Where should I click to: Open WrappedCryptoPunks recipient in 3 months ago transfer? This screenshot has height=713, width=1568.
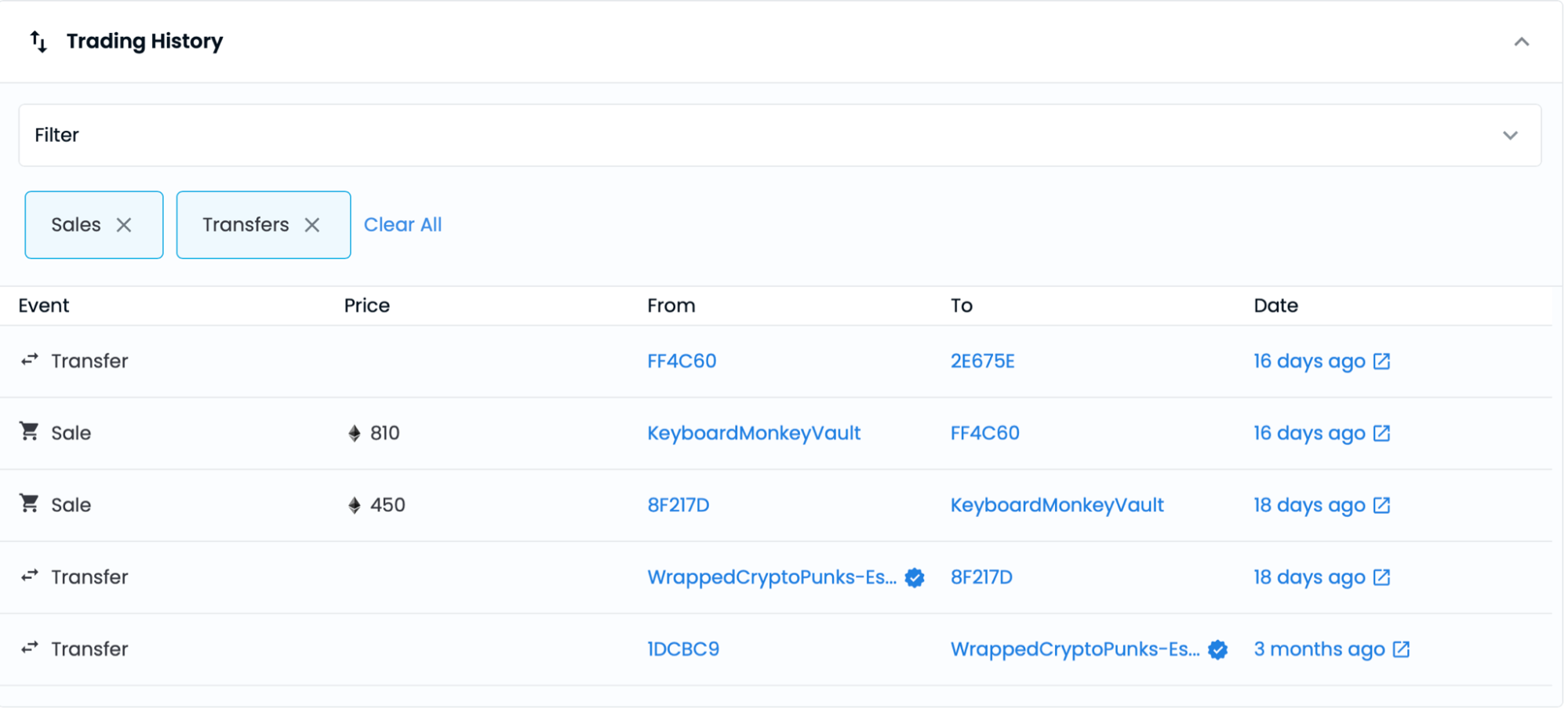[x=1075, y=649]
